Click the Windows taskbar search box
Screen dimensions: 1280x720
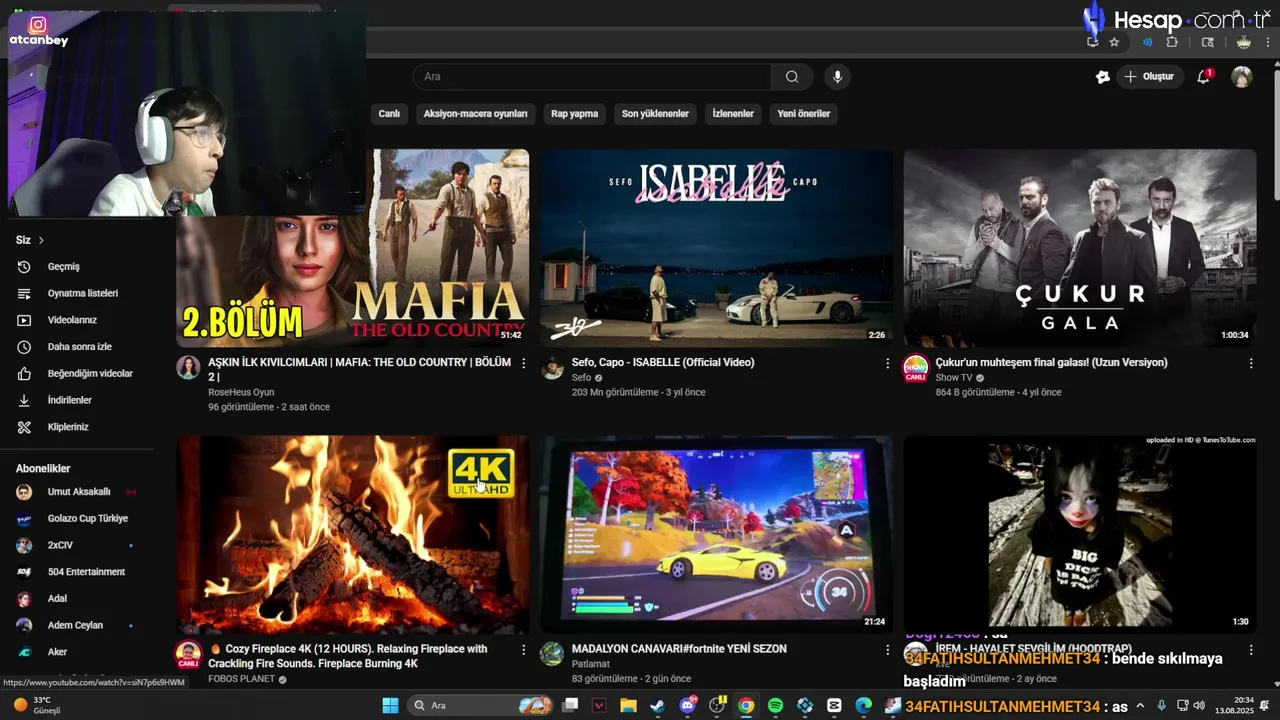pos(482,706)
